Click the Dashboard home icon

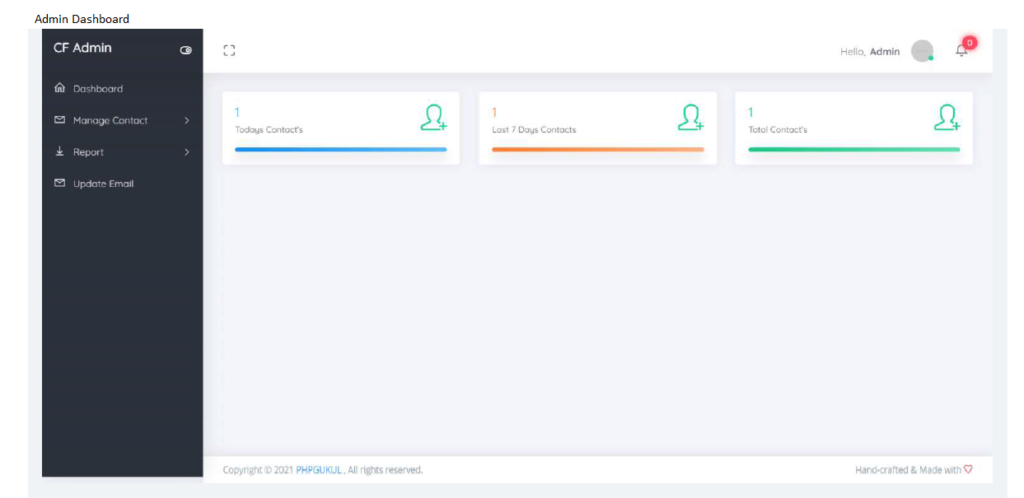pos(59,88)
